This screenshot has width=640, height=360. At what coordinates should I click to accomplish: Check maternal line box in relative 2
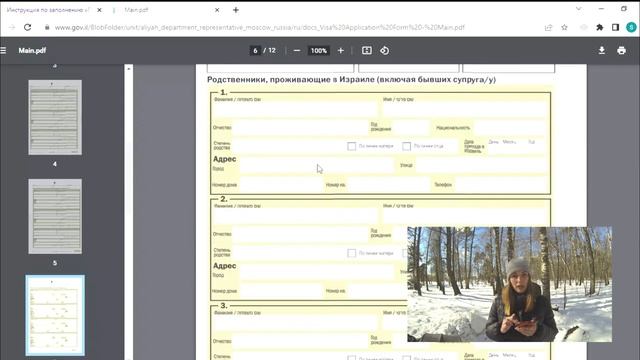(351, 253)
